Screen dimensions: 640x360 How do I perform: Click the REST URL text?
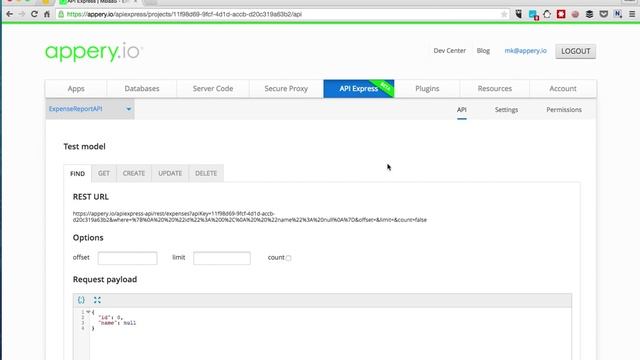click(250, 217)
